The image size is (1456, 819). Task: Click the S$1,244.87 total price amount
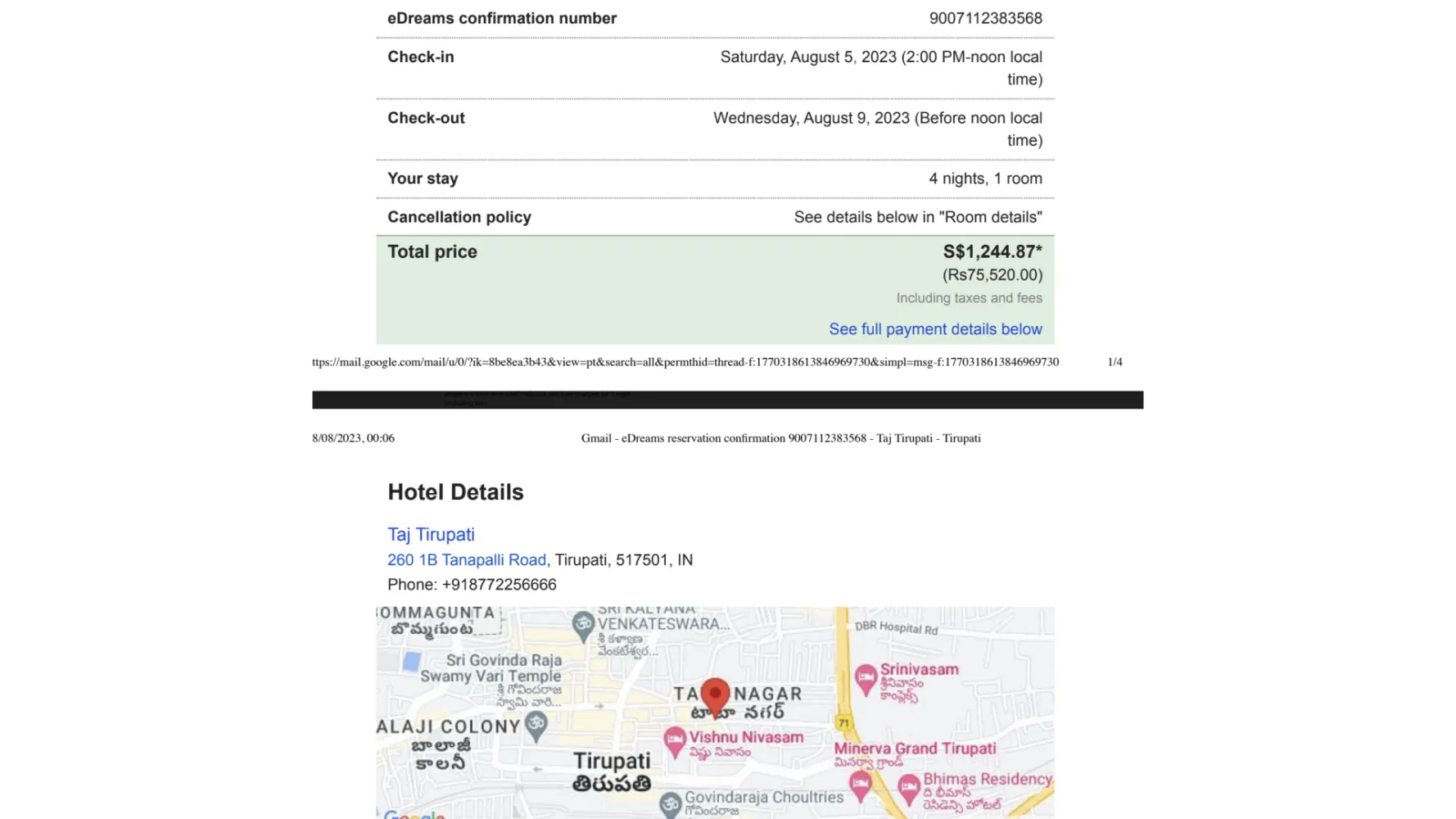coord(993,252)
